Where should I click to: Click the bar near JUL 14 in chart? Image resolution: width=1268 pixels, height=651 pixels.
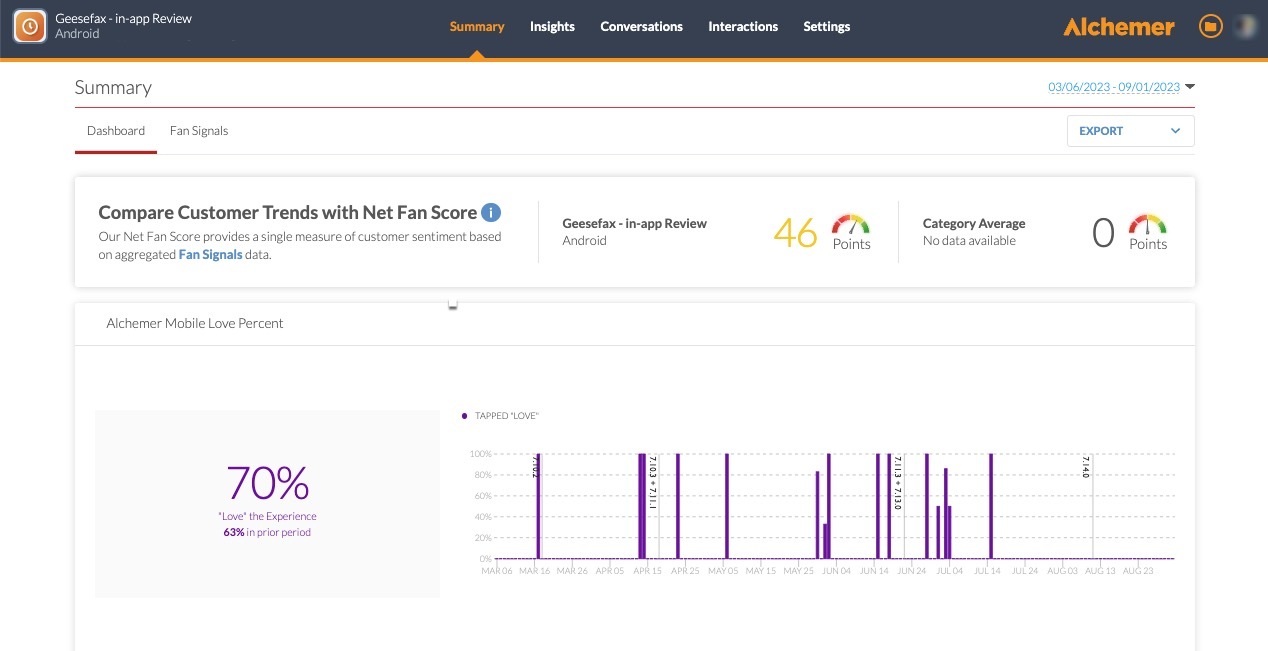point(991,506)
